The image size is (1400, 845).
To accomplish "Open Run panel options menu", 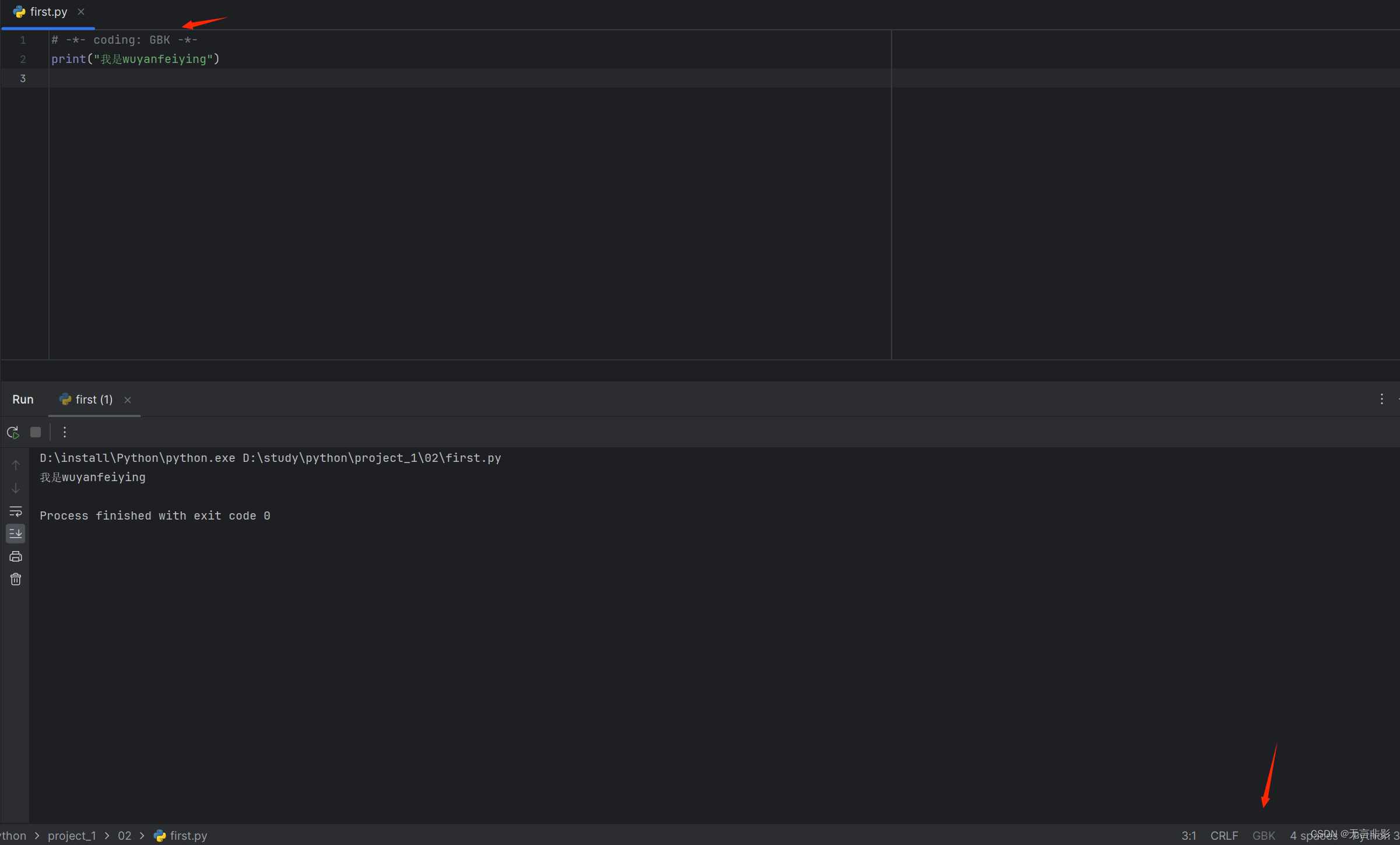I will pos(1381,399).
